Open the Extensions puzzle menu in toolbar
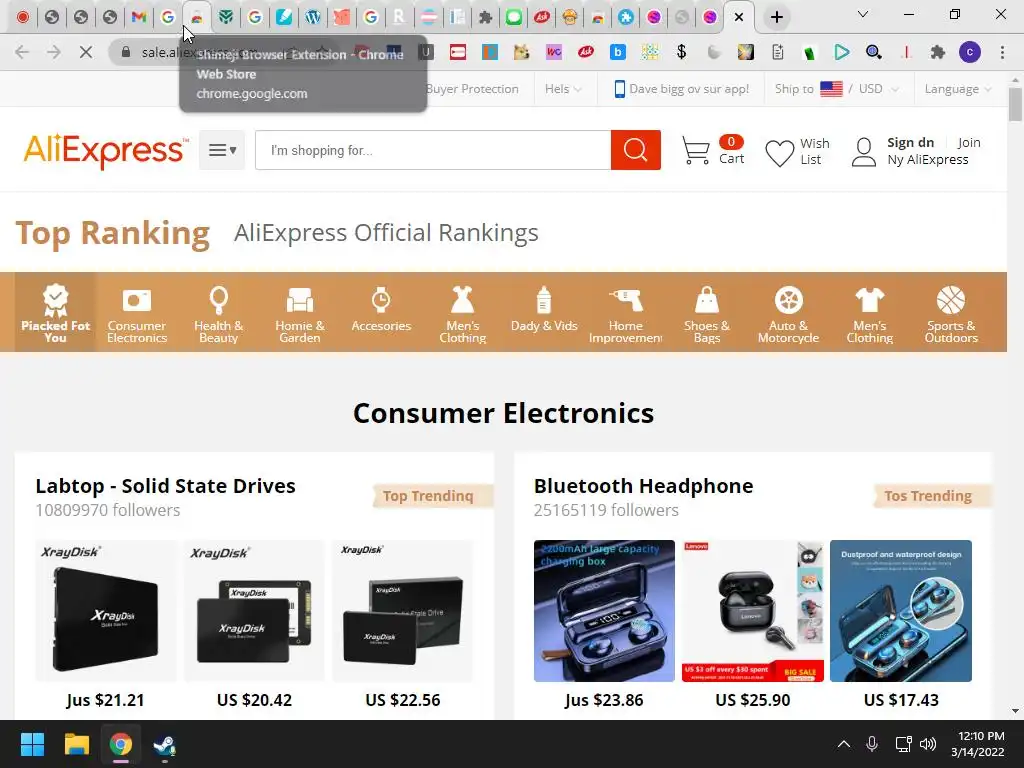 point(938,52)
